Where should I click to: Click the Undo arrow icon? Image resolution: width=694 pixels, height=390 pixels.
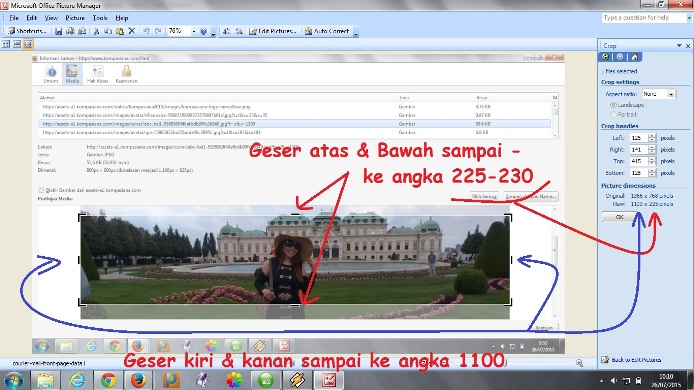[x=146, y=31]
